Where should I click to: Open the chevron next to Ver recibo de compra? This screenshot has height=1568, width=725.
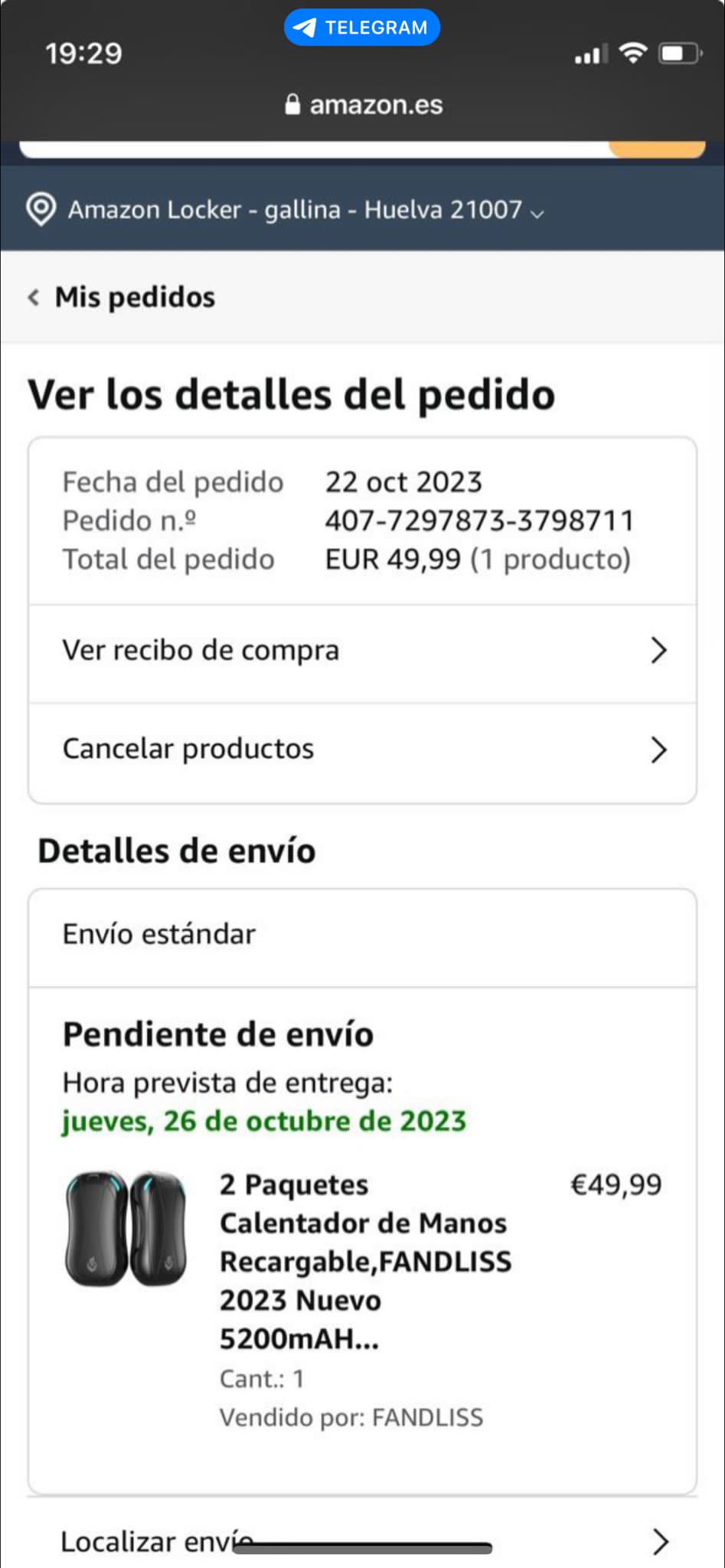click(x=658, y=651)
